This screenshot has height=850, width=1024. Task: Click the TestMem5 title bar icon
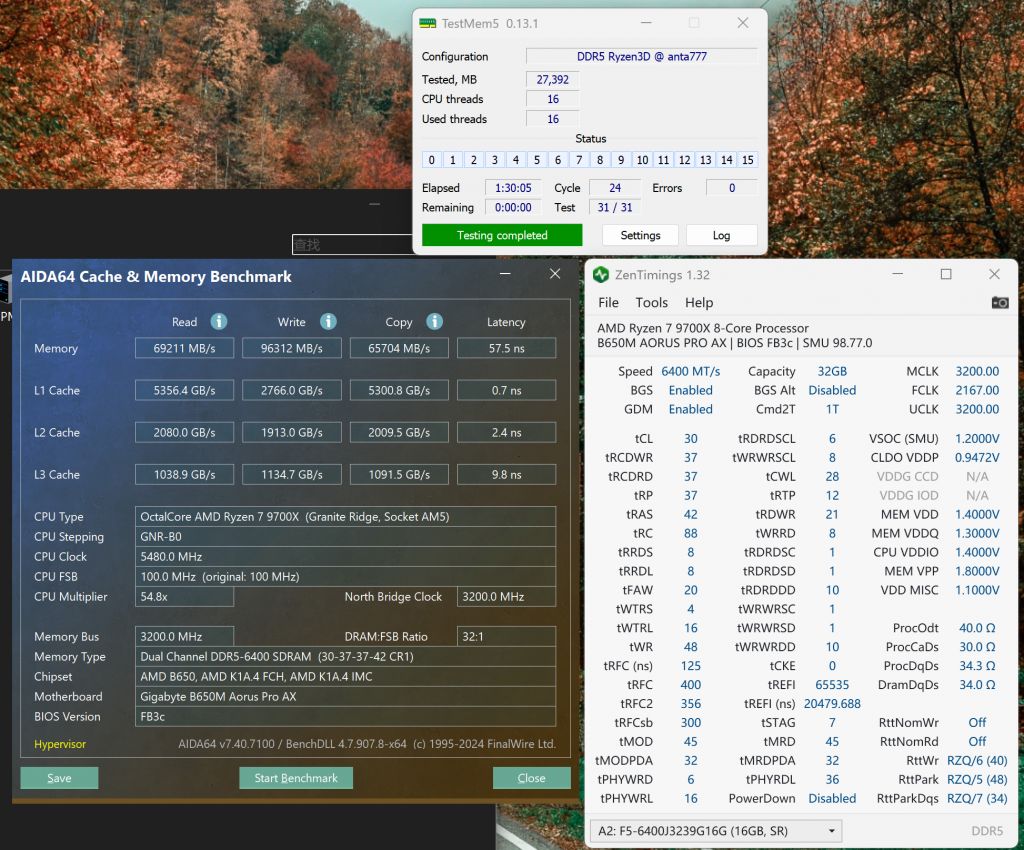pyautogui.click(x=428, y=23)
